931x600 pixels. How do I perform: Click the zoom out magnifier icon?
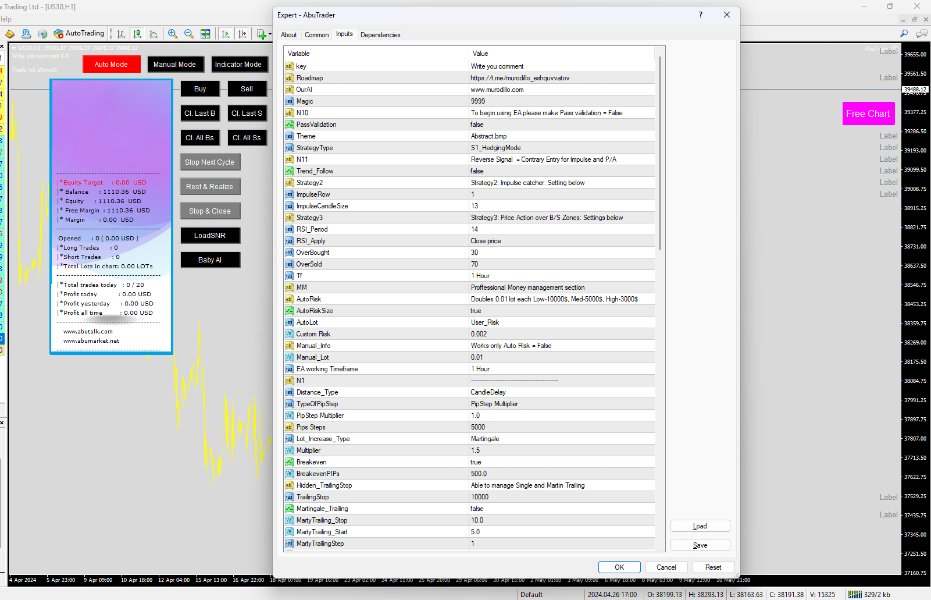coord(189,33)
